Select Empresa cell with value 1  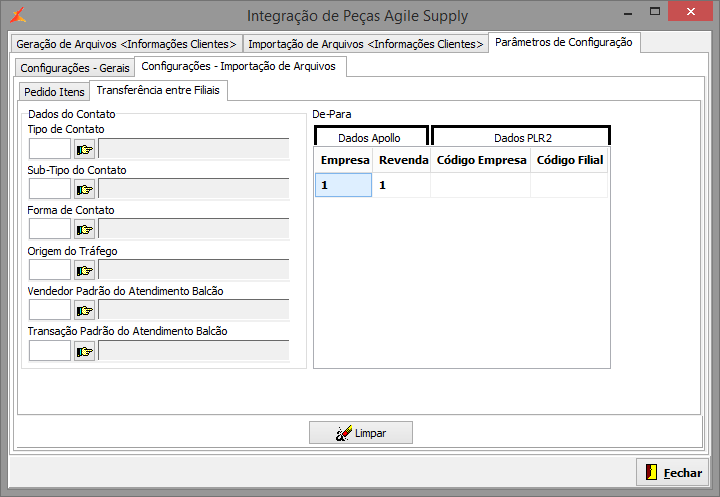pyautogui.click(x=343, y=185)
